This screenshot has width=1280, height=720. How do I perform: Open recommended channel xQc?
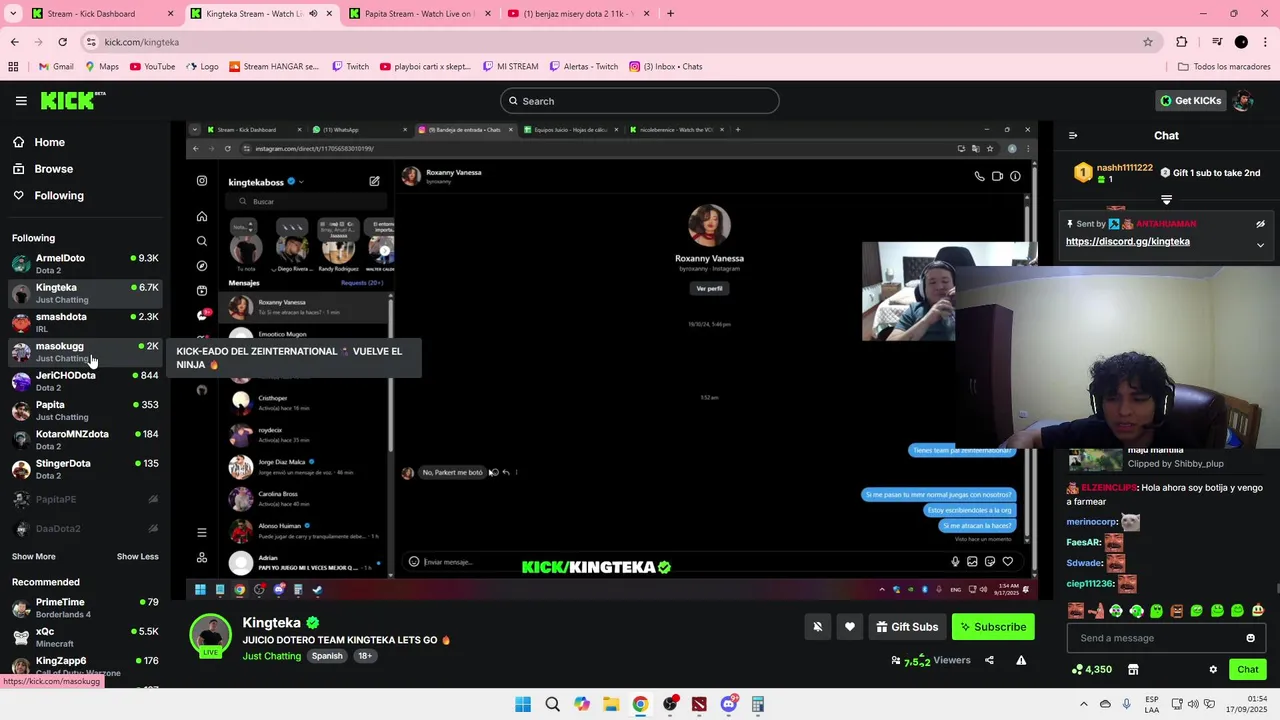(x=85, y=637)
